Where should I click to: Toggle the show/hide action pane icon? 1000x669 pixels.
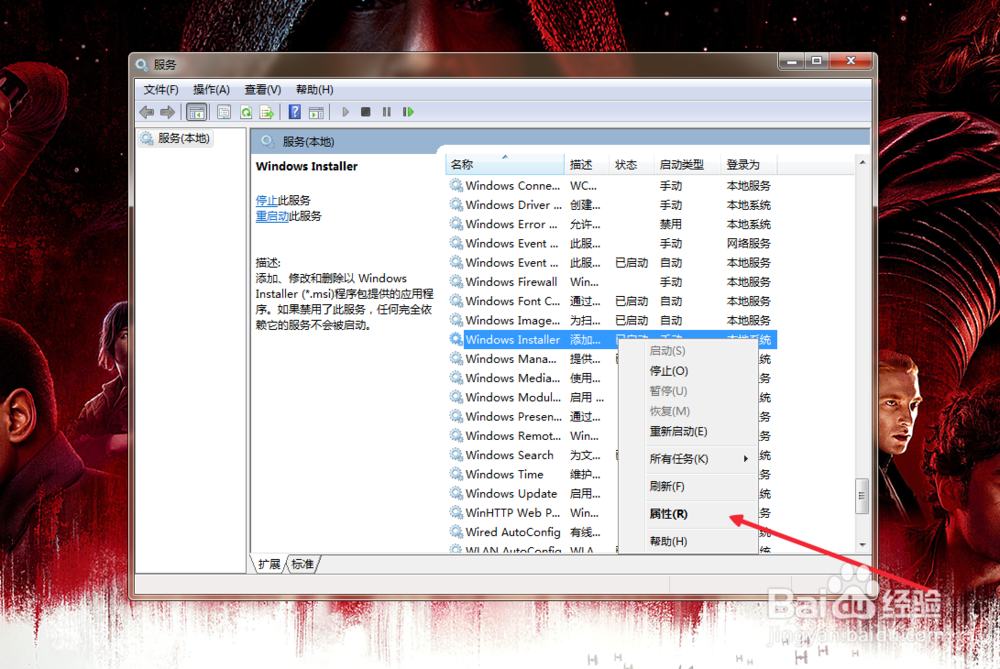tap(316, 112)
